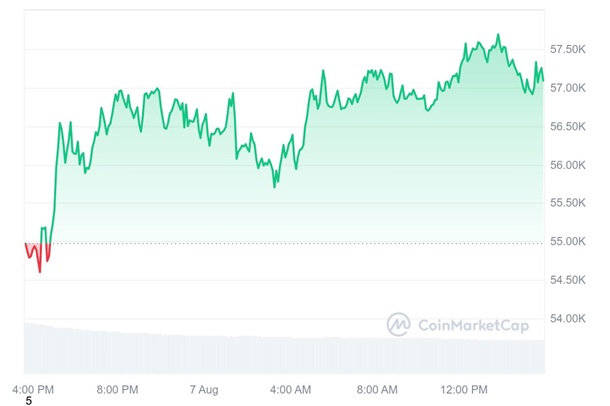
Task: Select the 54.50K price axis label
Action: (575, 281)
